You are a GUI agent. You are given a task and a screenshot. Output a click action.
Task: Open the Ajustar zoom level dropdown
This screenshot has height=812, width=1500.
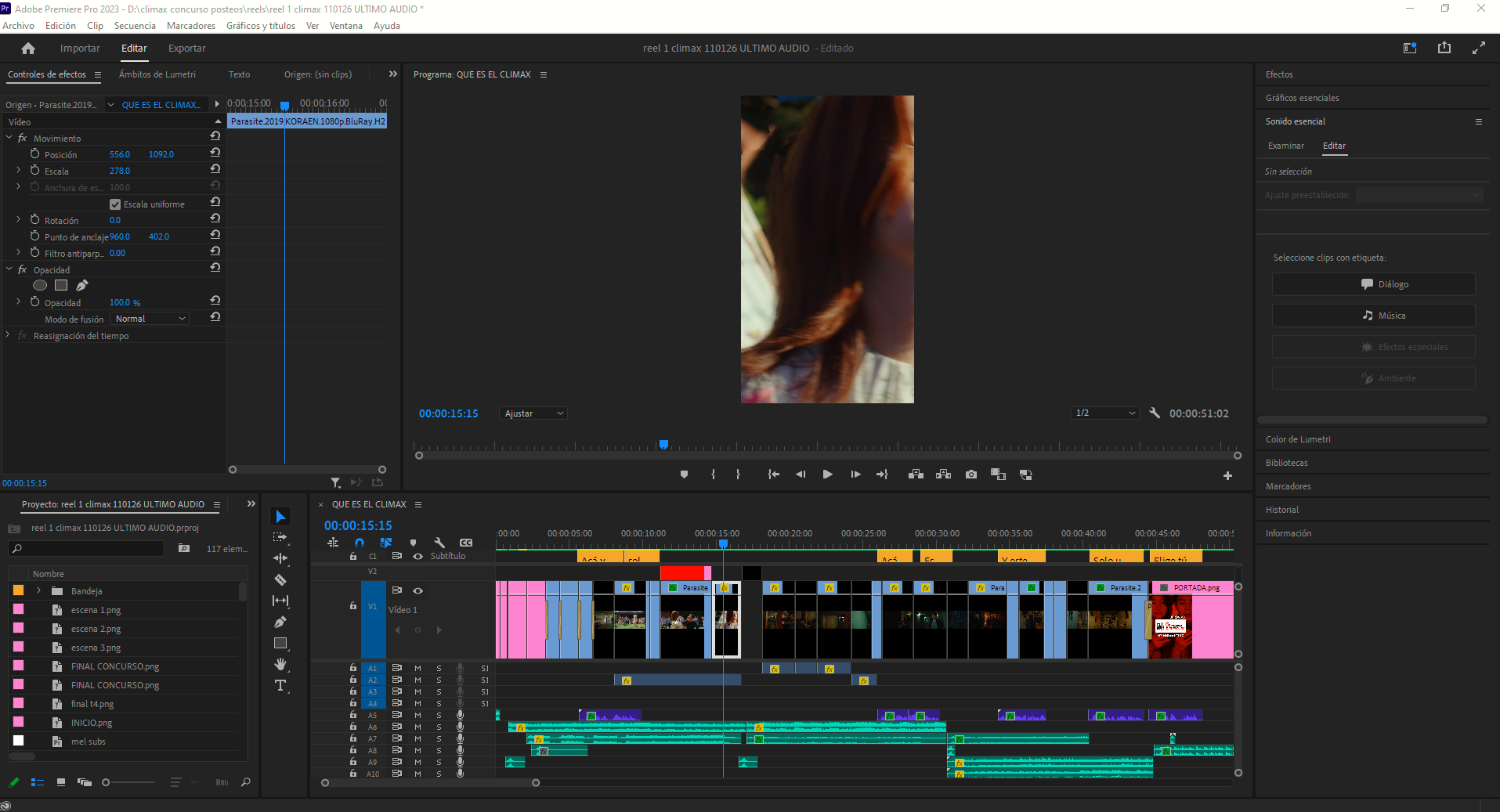click(x=533, y=413)
